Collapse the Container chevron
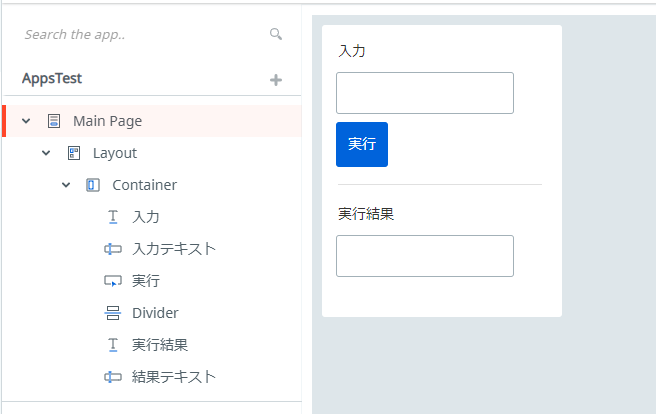 click(x=66, y=185)
